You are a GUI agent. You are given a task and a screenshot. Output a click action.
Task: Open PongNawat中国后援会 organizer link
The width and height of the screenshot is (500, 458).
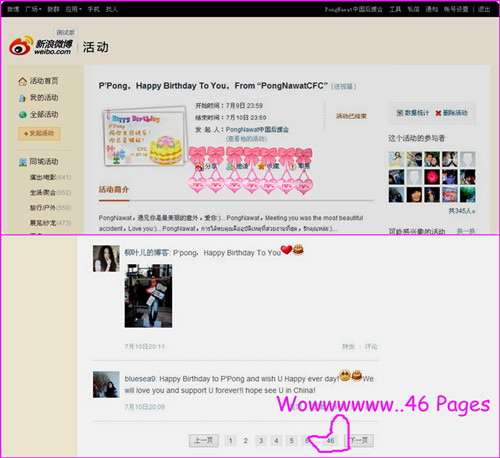[257, 129]
